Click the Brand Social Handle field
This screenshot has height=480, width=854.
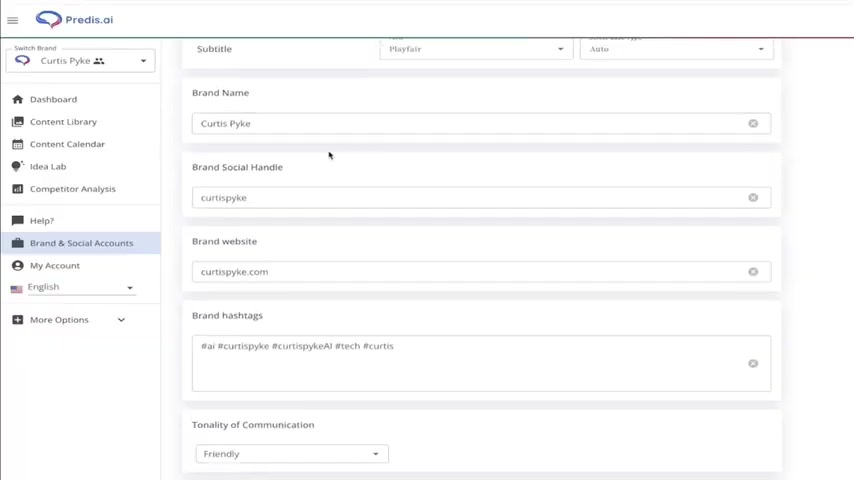[x=481, y=198]
